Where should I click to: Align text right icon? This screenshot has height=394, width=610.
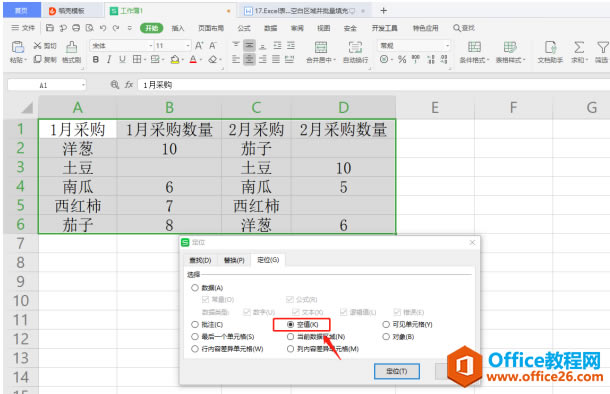263,60
